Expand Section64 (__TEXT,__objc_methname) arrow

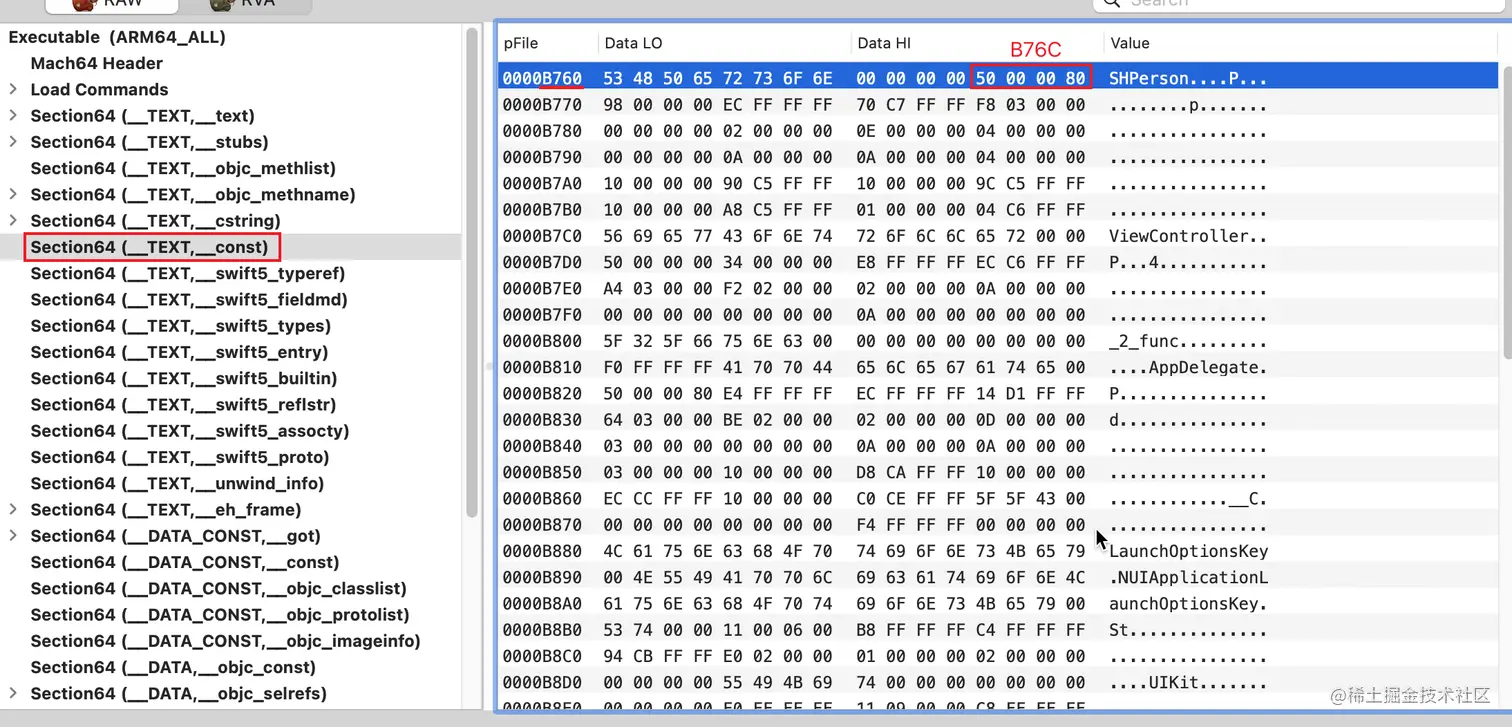13,194
